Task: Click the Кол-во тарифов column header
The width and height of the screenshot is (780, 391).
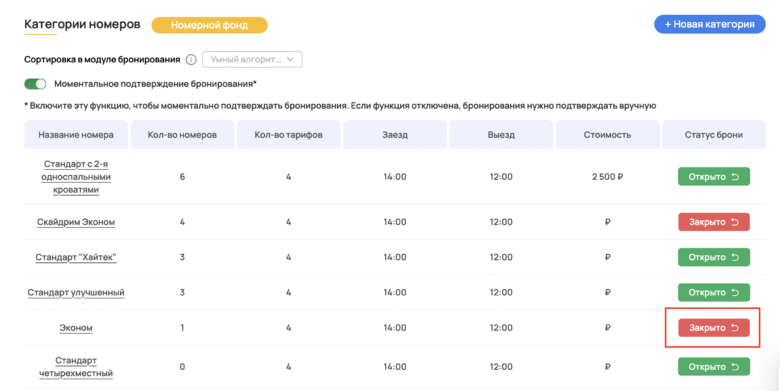Action: click(x=289, y=135)
